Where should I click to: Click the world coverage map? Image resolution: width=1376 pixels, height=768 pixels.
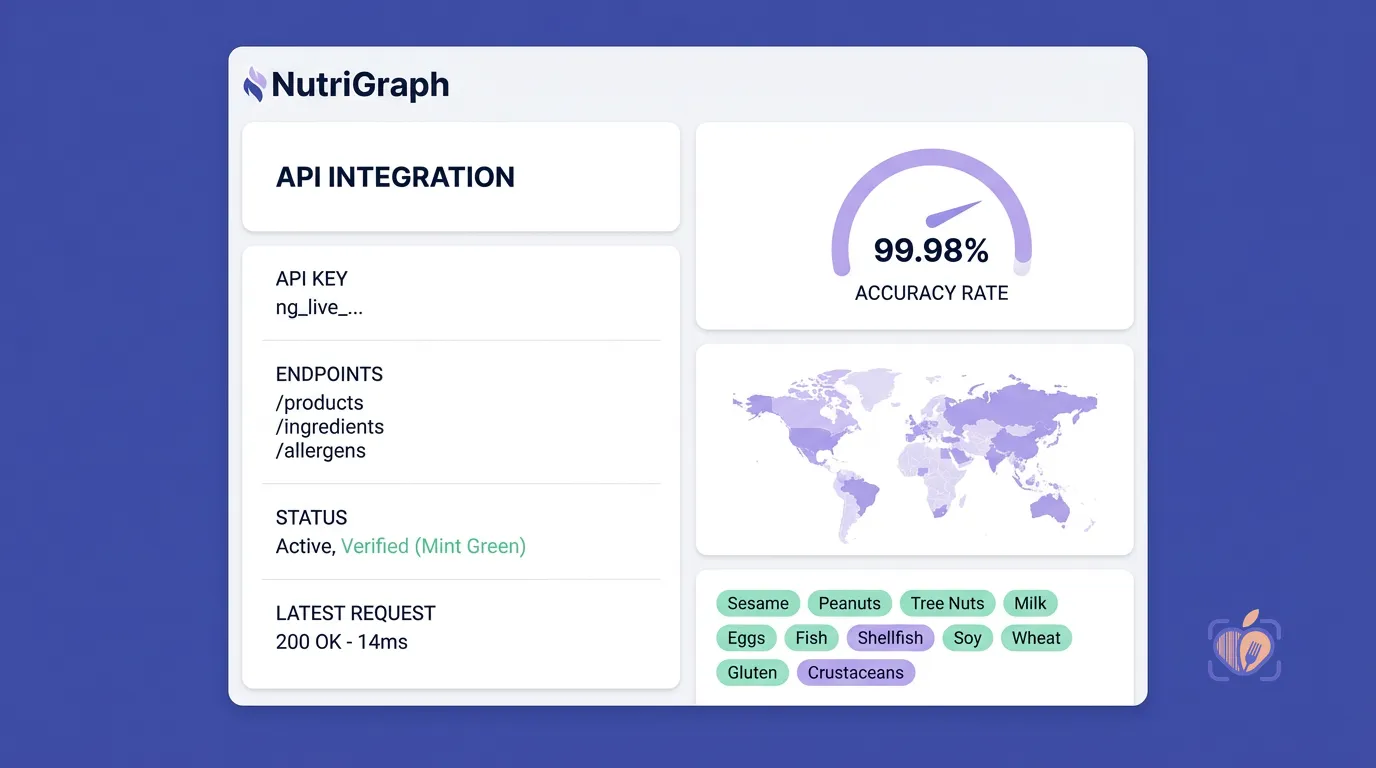[x=914, y=450]
